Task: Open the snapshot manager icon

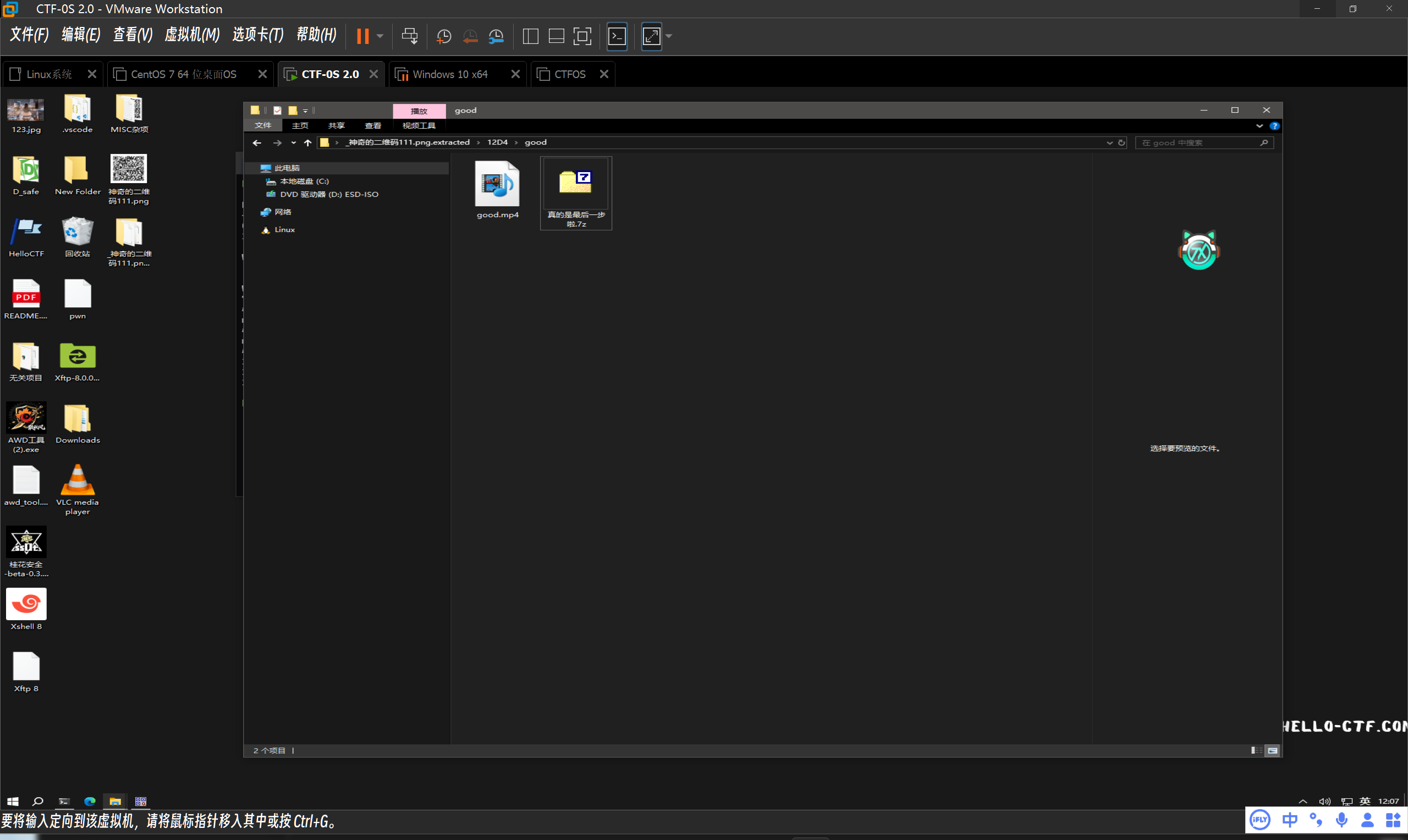Action: 496,37
